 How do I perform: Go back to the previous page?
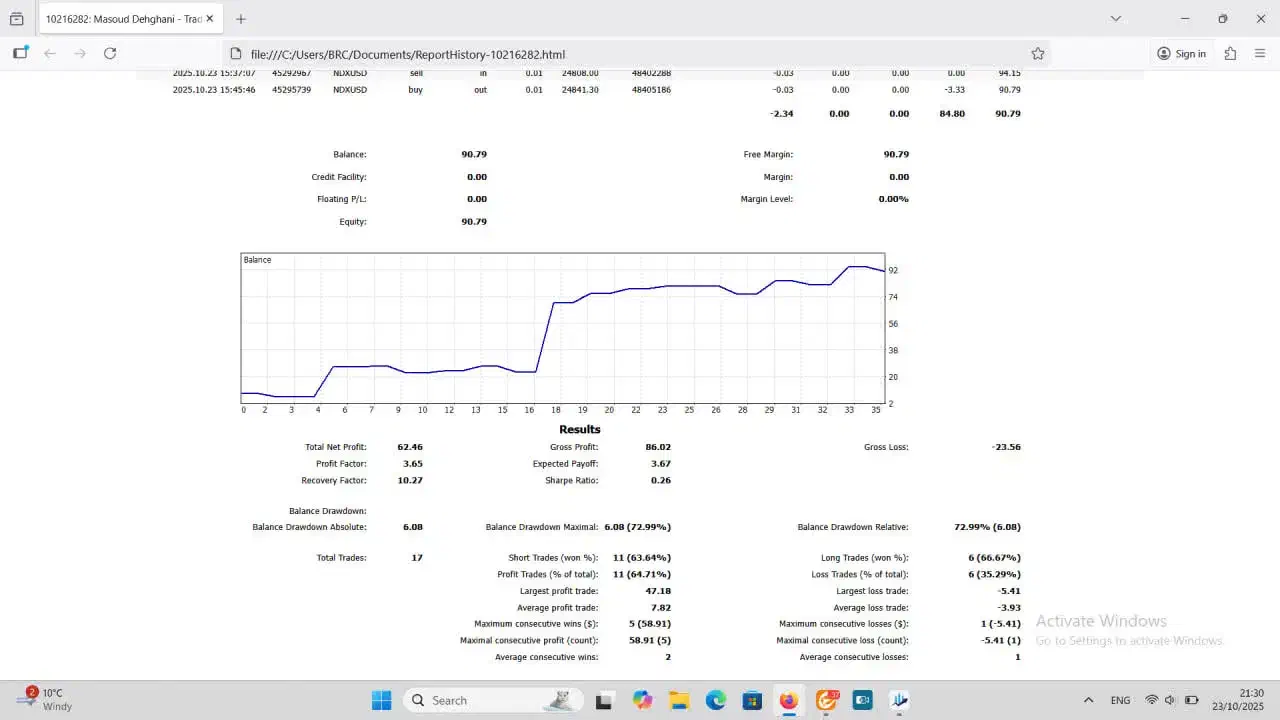(x=50, y=54)
